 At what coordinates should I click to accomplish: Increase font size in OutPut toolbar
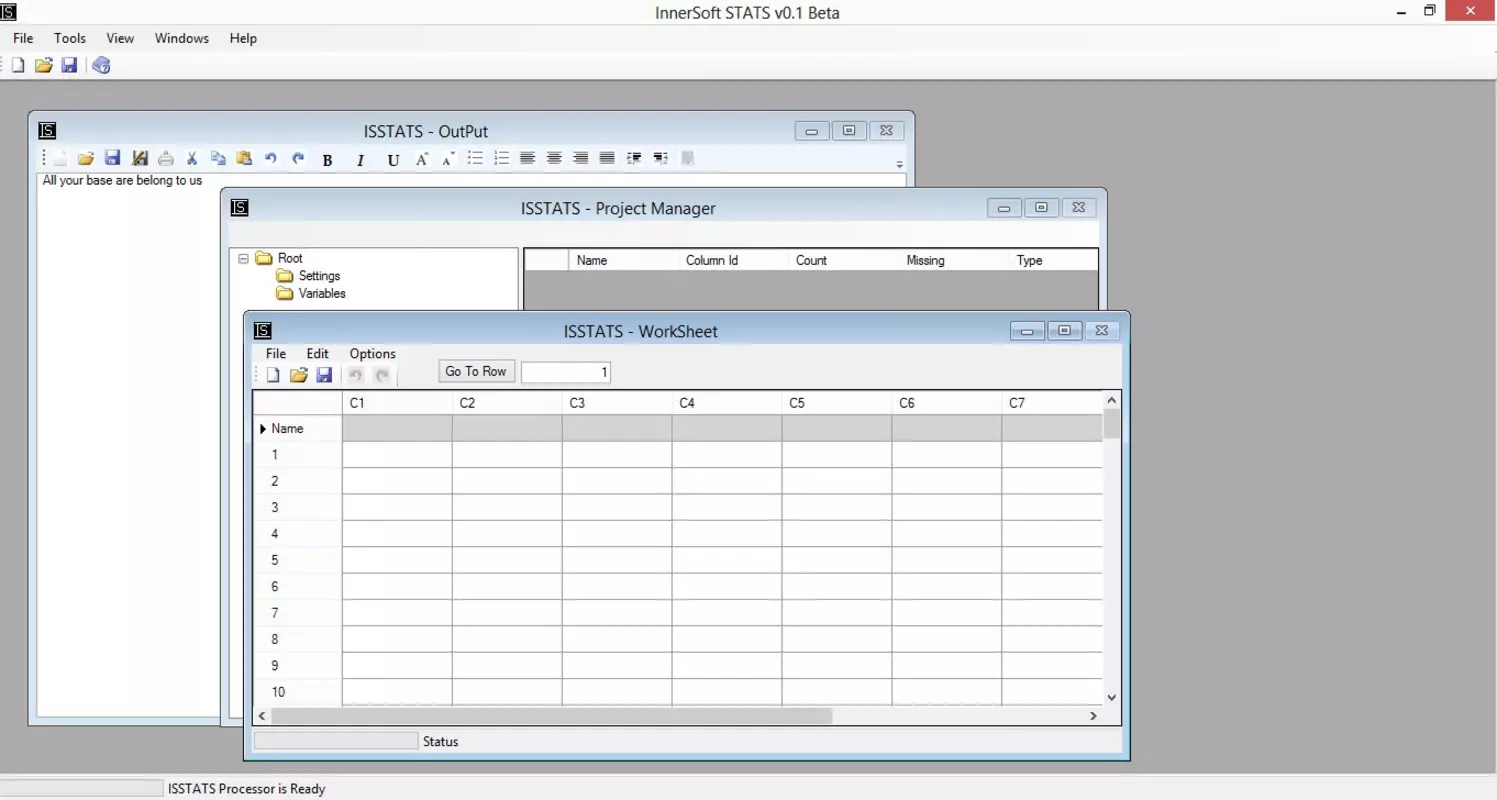pyautogui.click(x=422, y=159)
